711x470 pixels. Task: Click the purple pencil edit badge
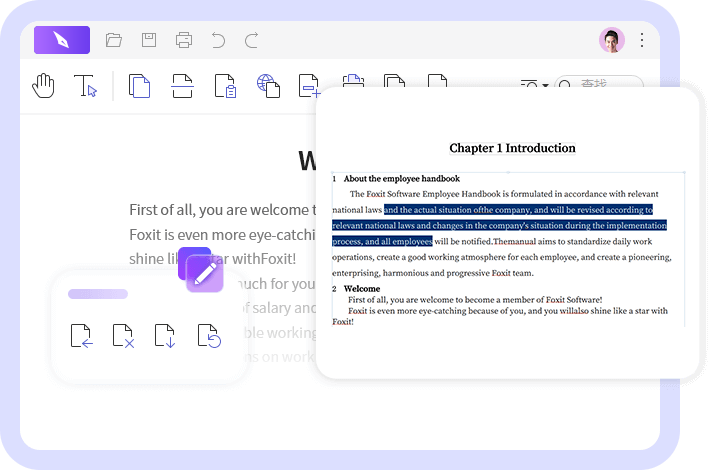tap(204, 273)
